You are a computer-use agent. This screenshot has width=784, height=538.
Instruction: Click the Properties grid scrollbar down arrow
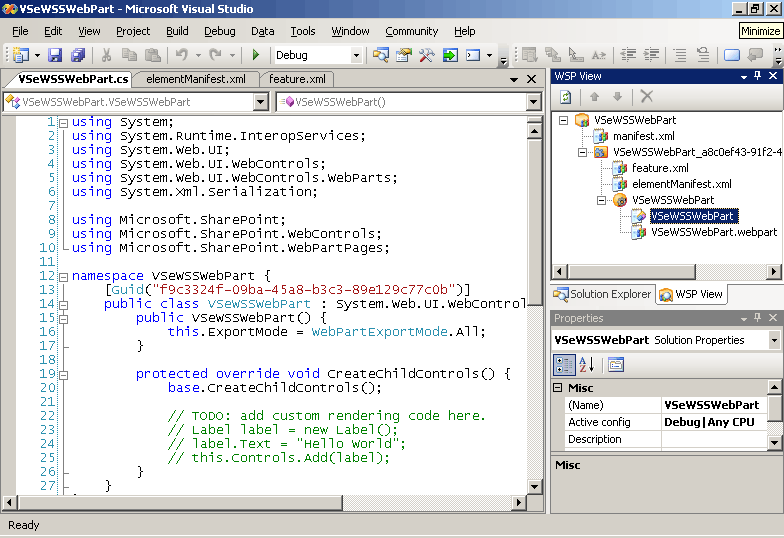point(774,442)
